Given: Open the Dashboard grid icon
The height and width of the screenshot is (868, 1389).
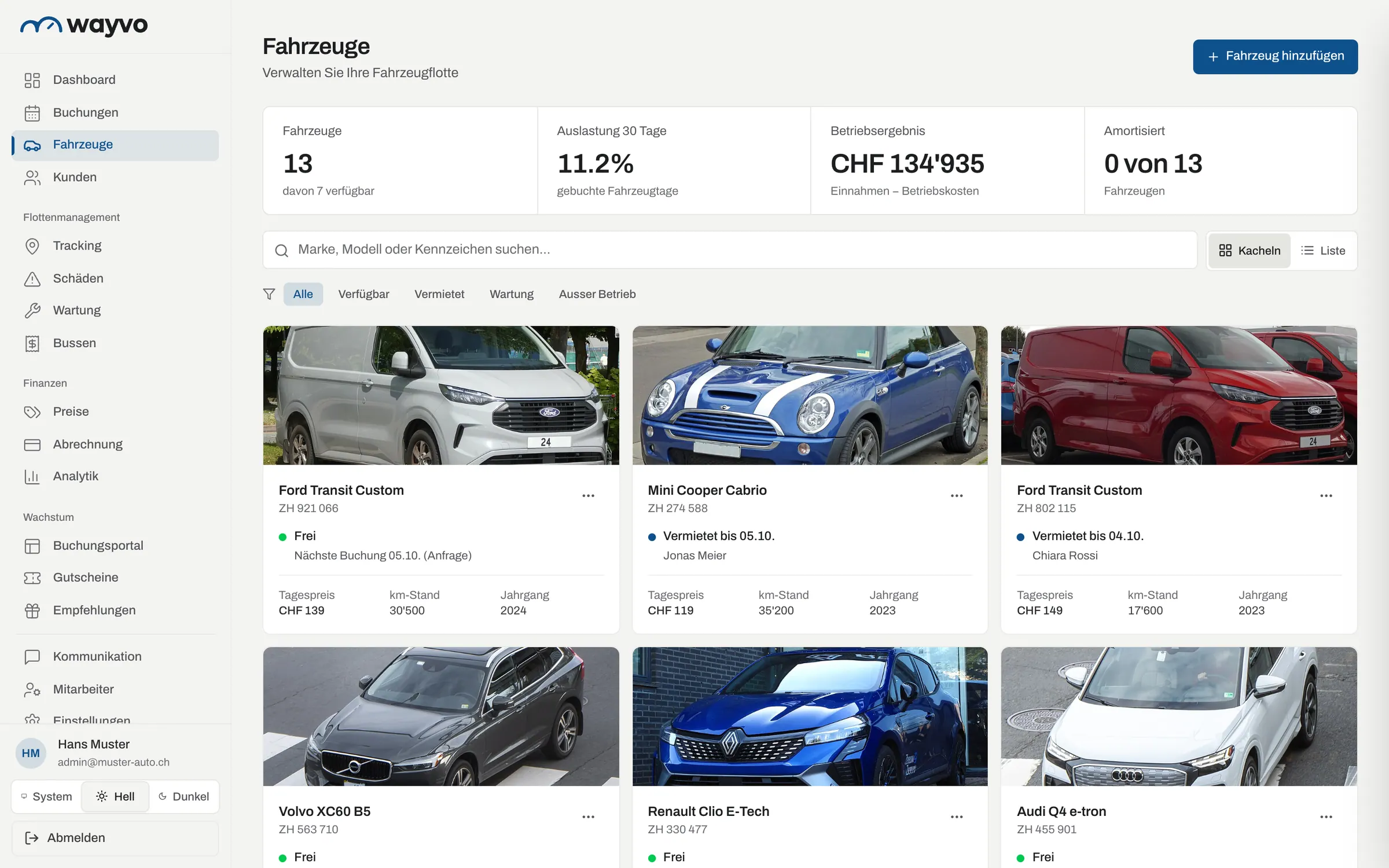Looking at the screenshot, I should [x=32, y=80].
